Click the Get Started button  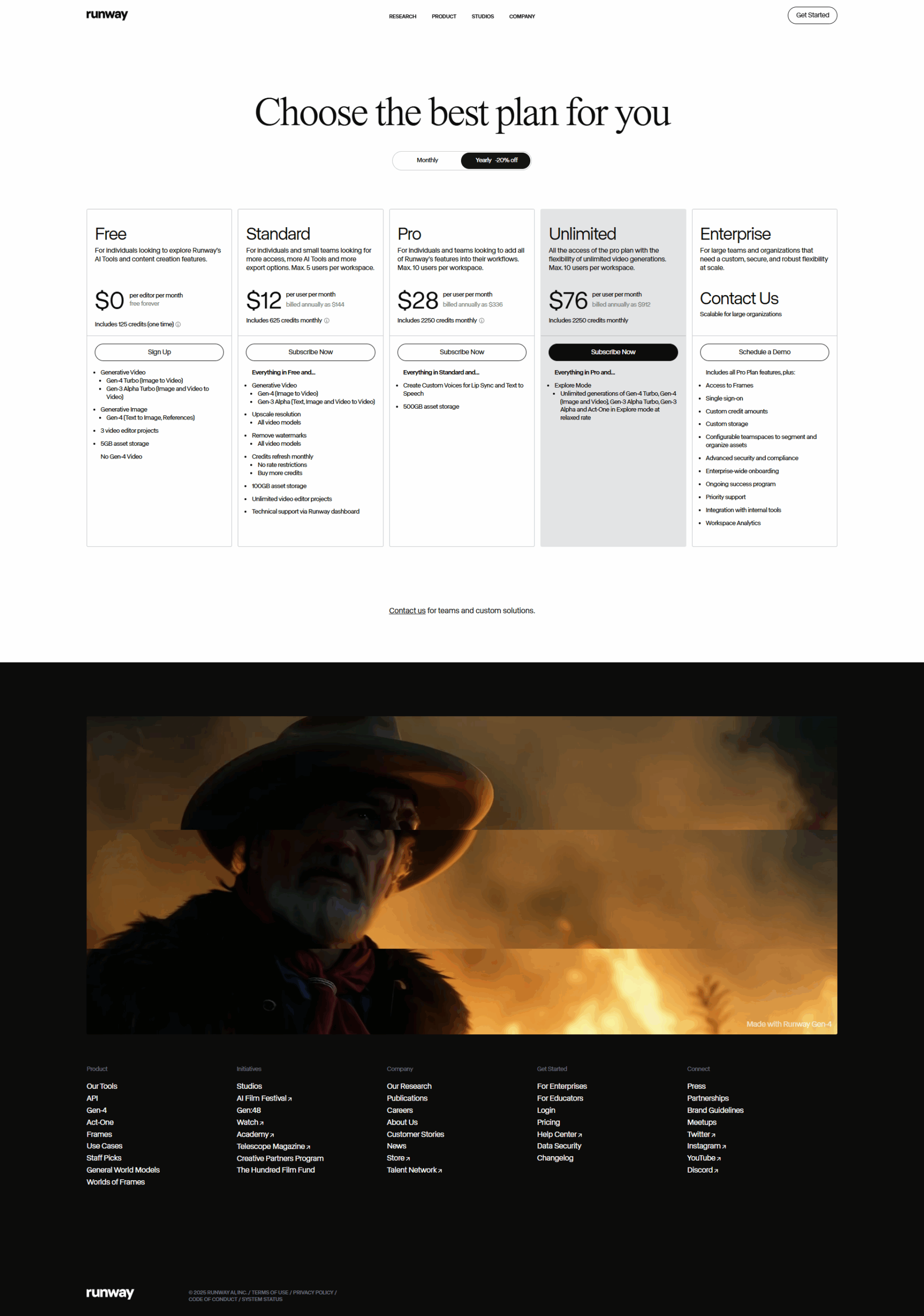tap(812, 15)
